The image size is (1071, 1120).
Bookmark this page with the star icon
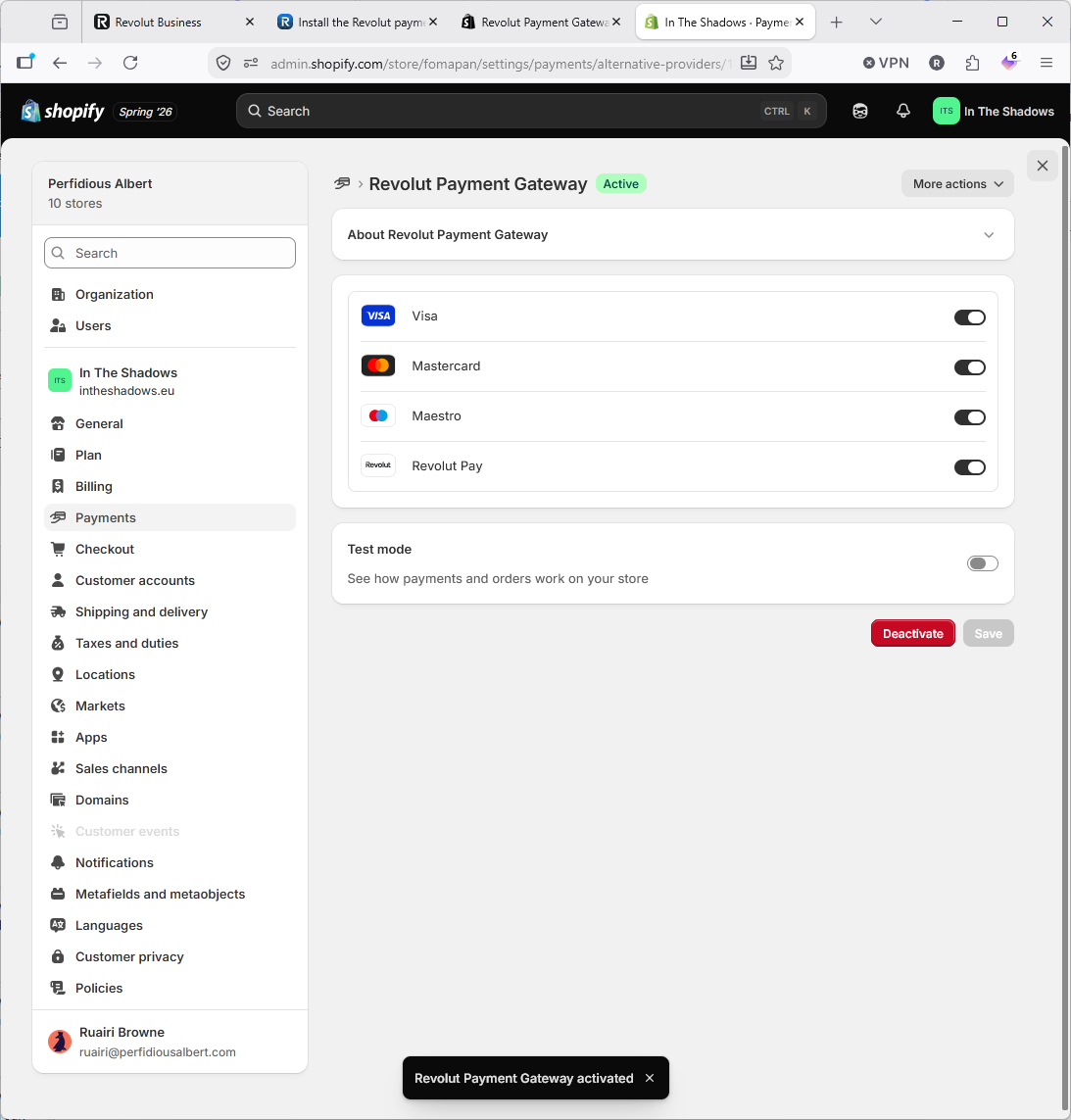[776, 63]
